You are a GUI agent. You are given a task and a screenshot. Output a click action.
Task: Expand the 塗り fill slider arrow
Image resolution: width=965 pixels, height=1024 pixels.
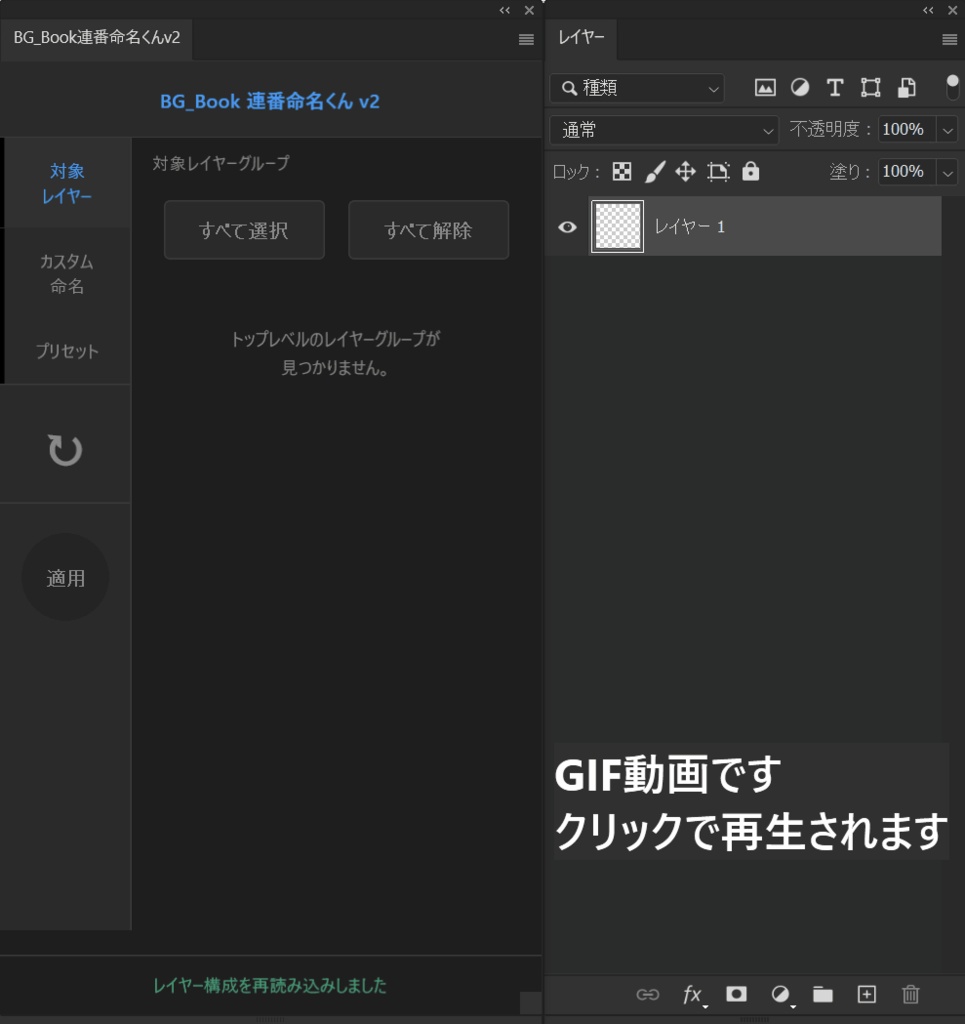tap(947, 172)
